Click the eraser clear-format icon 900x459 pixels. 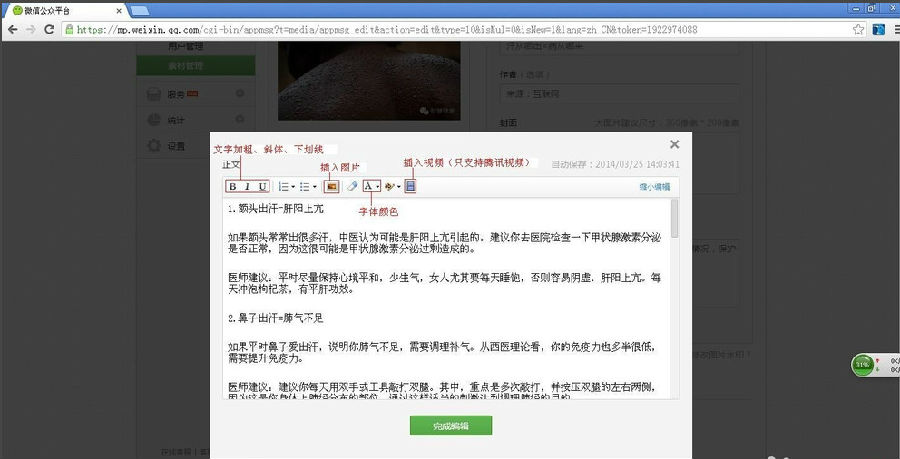pos(352,187)
